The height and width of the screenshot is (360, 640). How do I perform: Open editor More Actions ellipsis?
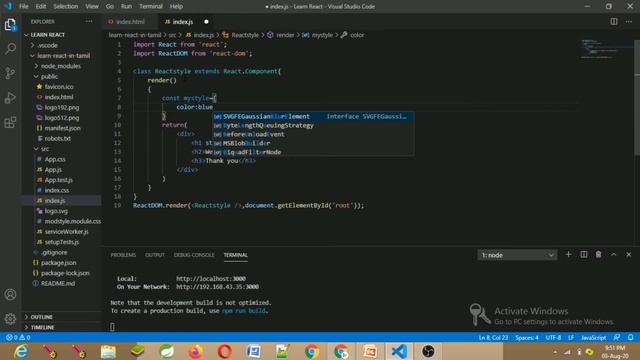[x=629, y=22]
